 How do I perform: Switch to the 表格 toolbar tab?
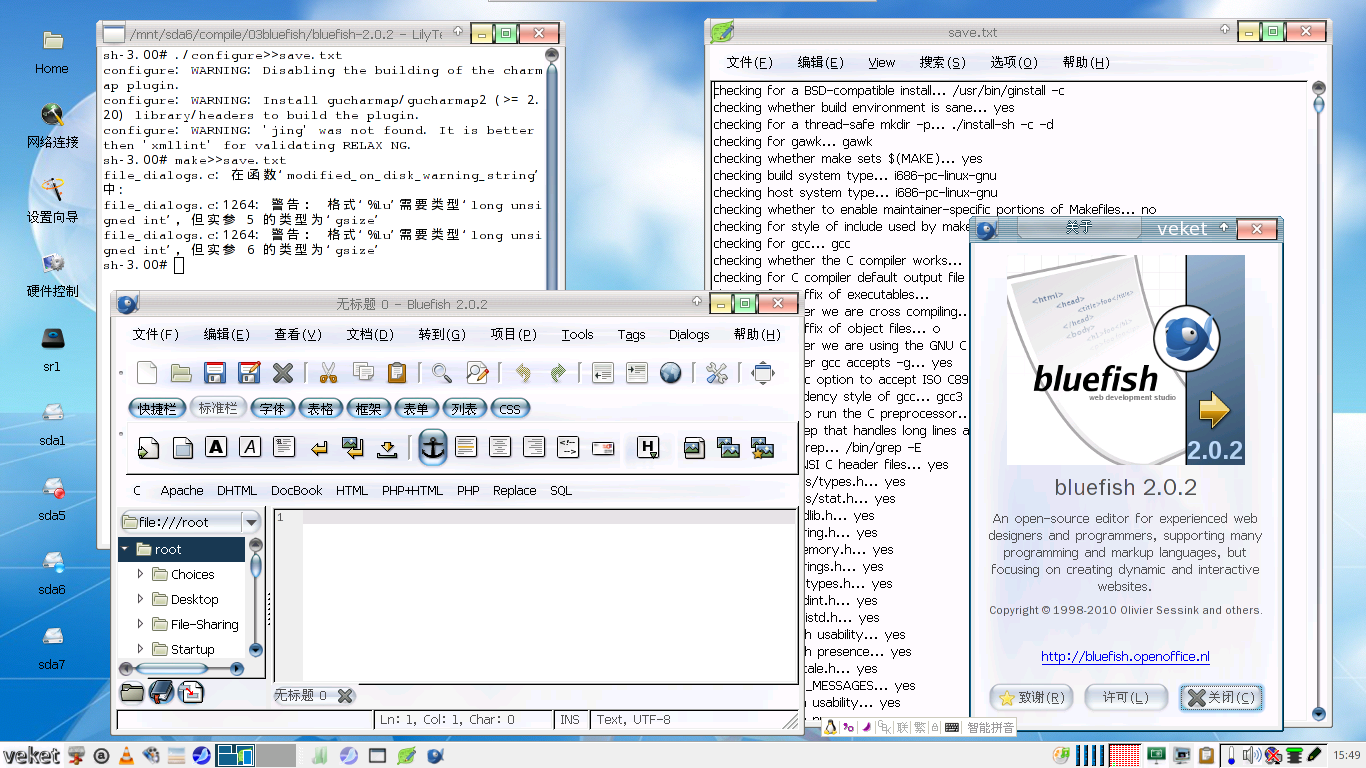[x=320, y=408]
